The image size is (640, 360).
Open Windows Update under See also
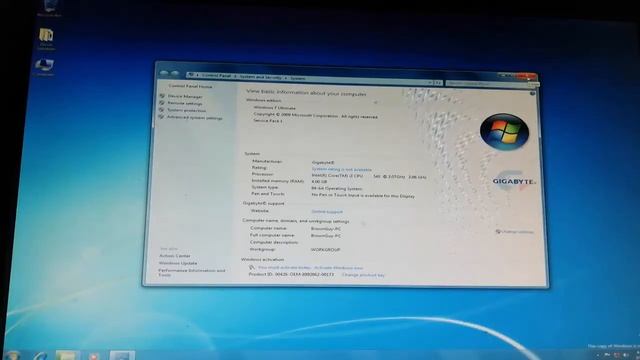pos(178,264)
